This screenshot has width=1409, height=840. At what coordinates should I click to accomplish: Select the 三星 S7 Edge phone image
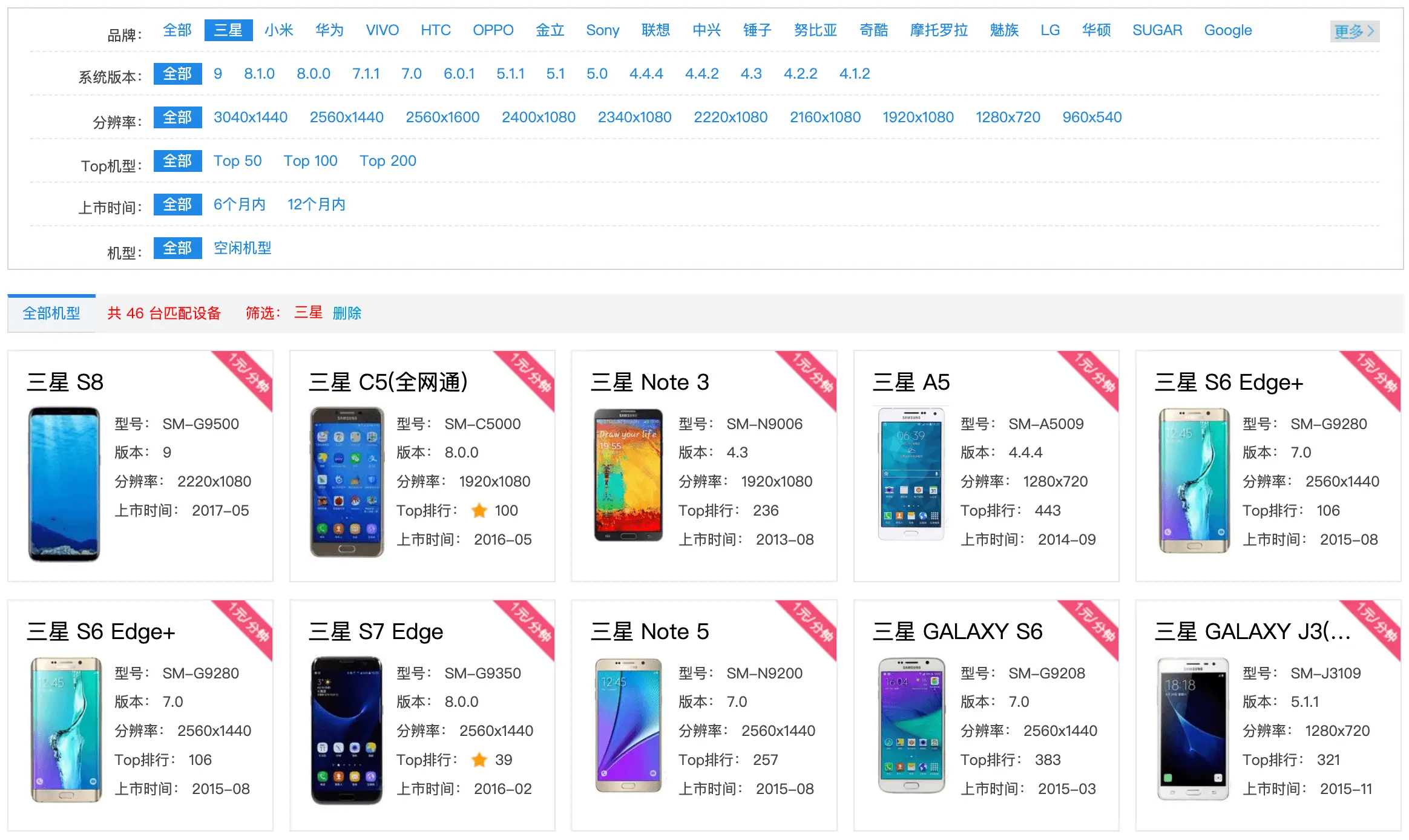coord(347,730)
